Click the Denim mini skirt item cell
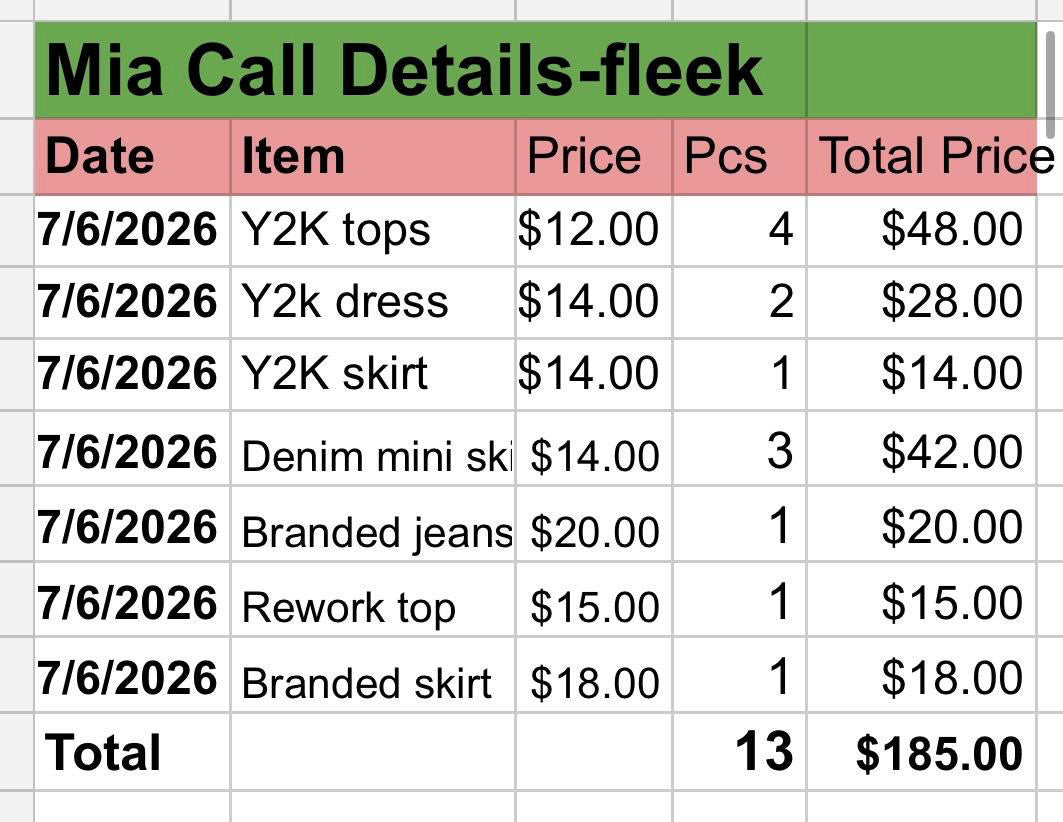The width and height of the screenshot is (1063, 822). click(373, 448)
